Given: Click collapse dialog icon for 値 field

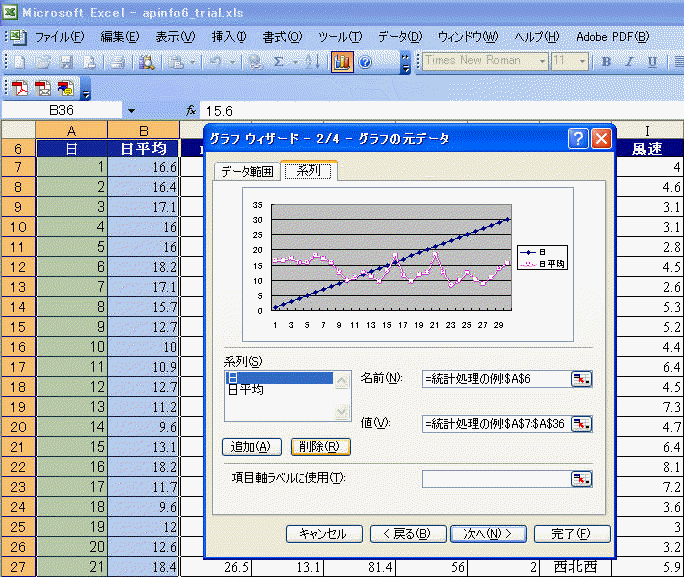Looking at the screenshot, I should click(x=581, y=424).
